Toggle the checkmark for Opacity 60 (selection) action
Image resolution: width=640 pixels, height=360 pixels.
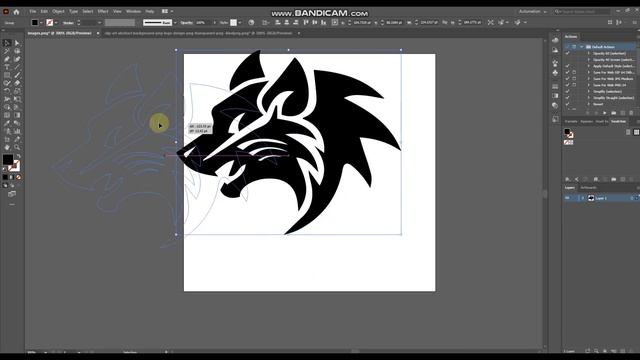click(567, 53)
